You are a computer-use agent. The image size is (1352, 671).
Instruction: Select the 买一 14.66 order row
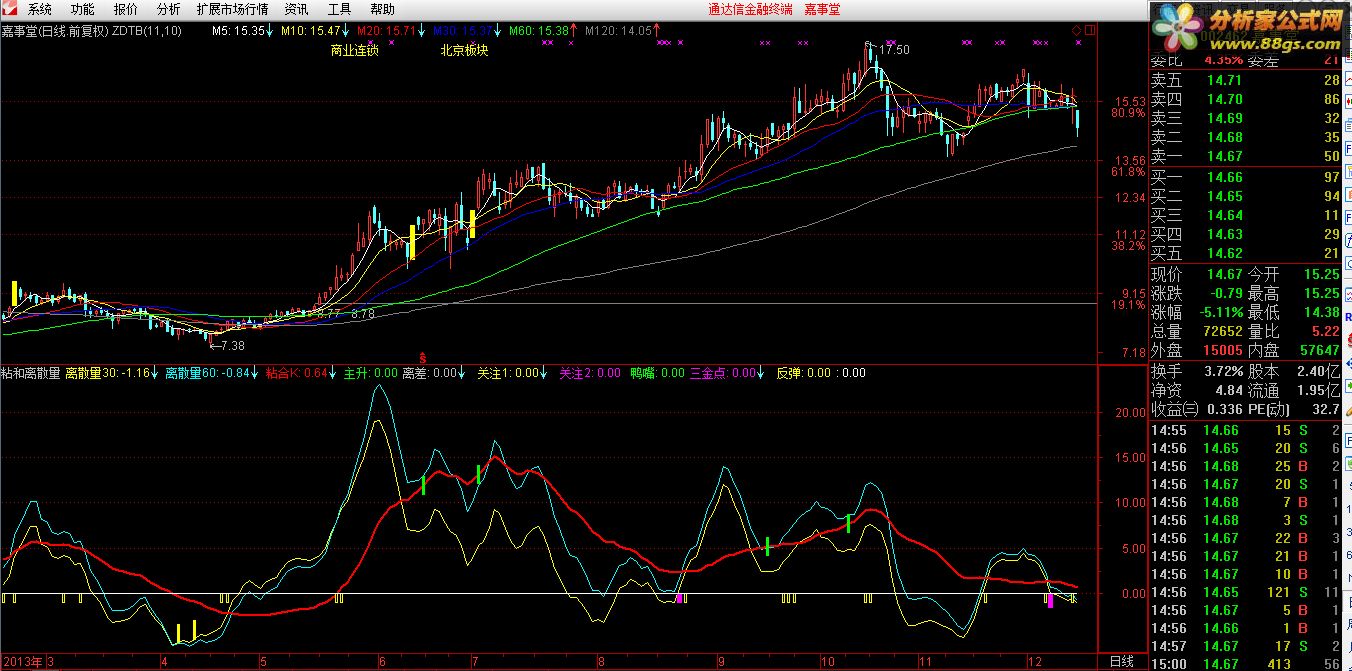1246,177
